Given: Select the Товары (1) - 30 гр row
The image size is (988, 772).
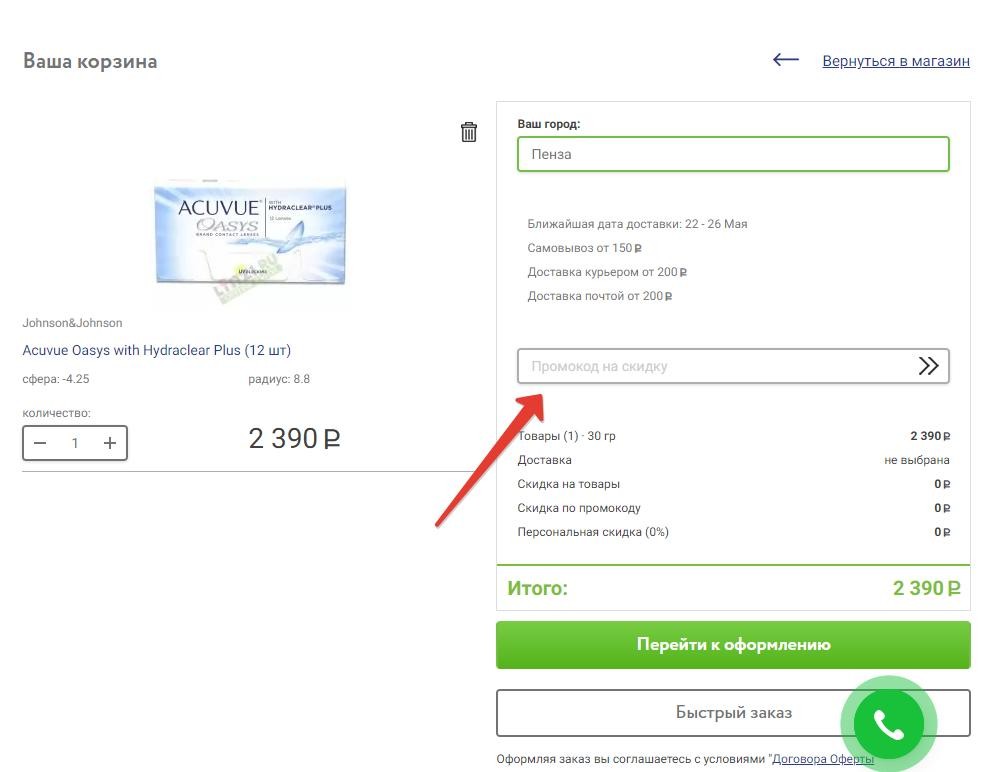Looking at the screenshot, I should click(x=733, y=435).
